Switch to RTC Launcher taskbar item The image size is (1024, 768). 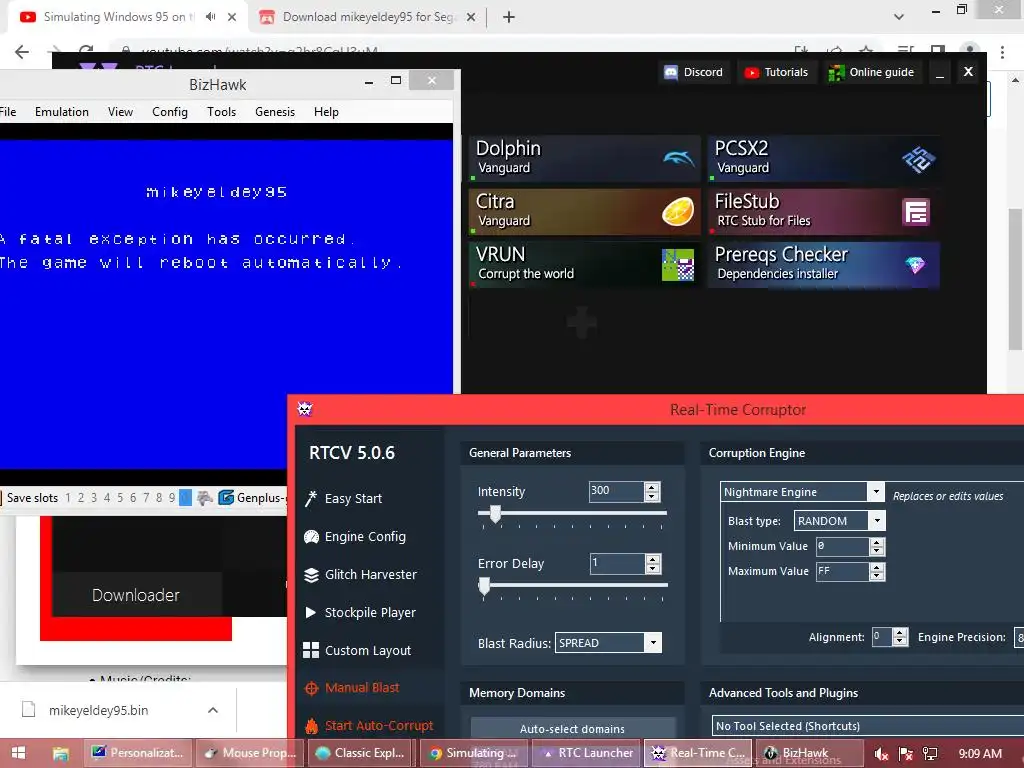point(586,753)
